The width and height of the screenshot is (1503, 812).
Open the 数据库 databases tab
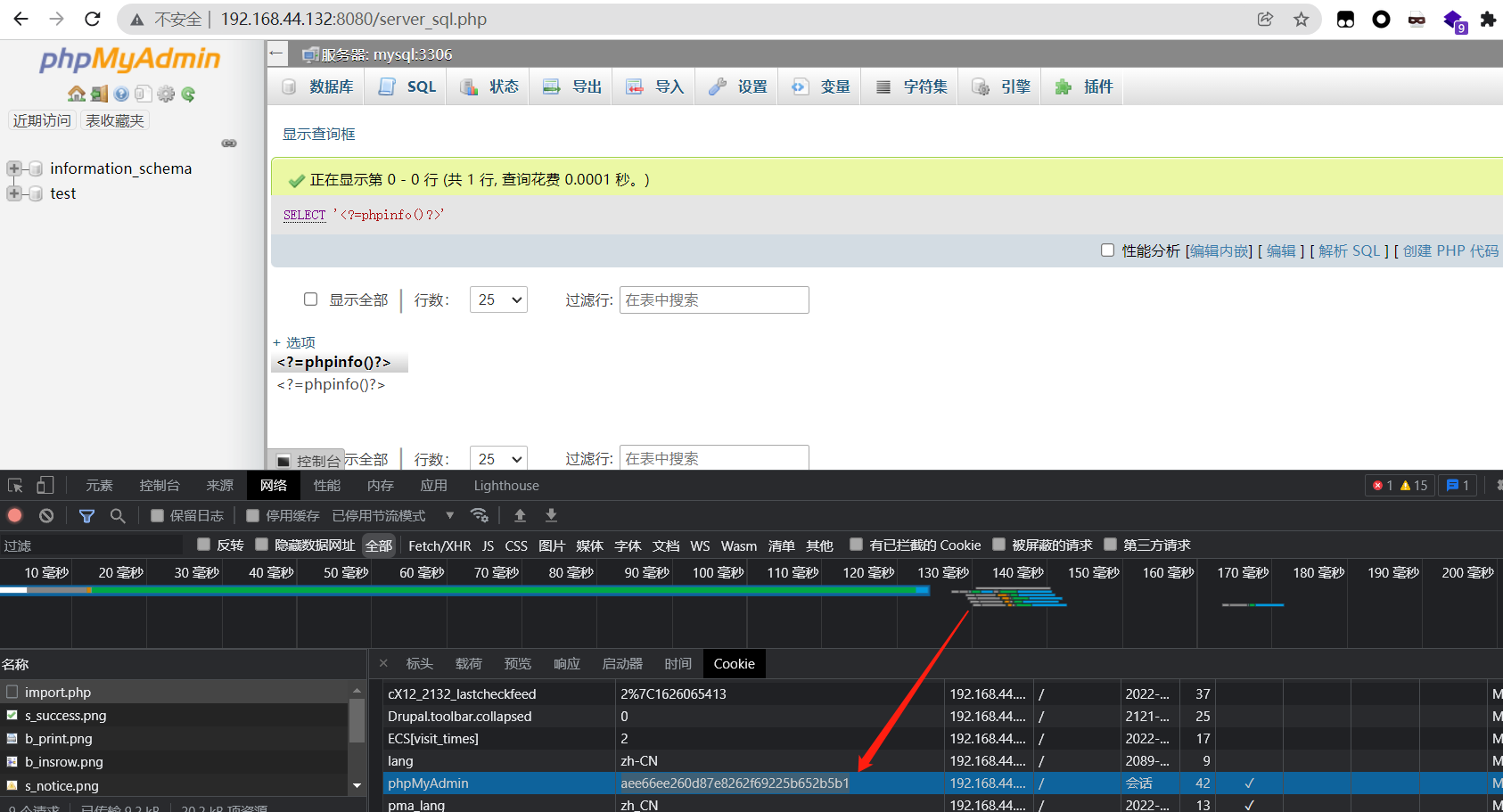(x=318, y=86)
